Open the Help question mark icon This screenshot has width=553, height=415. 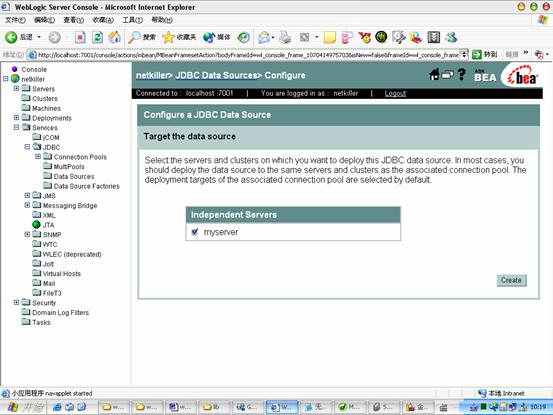tap(461, 75)
